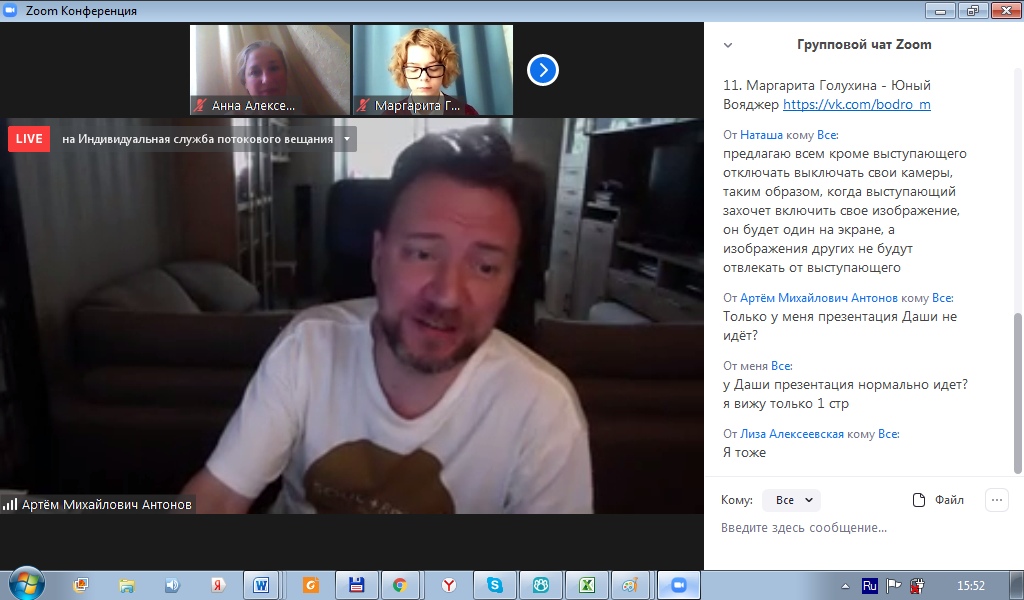
Task: Open Action Center flag icon in tray
Action: (893, 586)
